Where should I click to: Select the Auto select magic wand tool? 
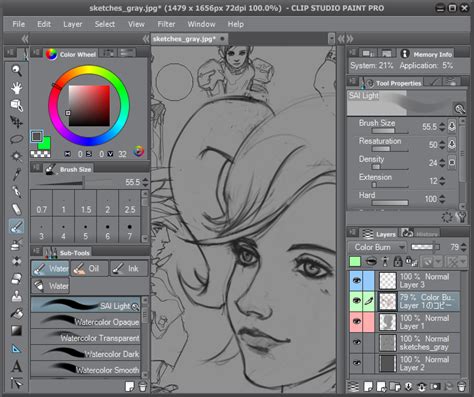[16, 156]
